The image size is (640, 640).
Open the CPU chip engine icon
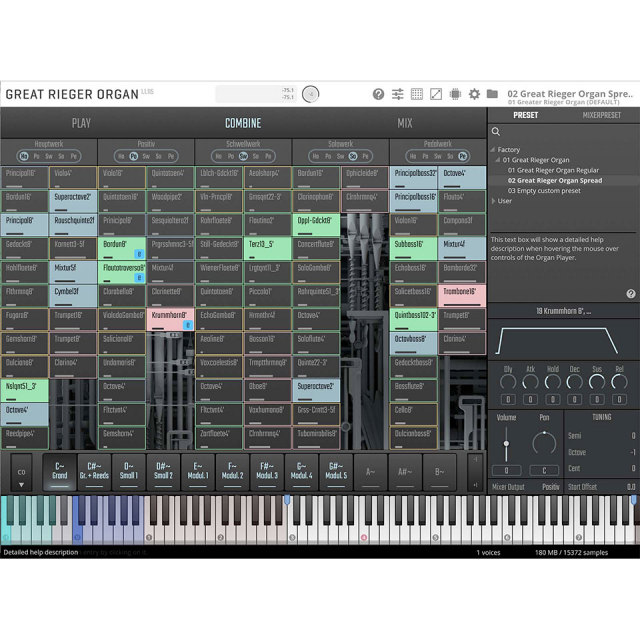pos(455,94)
